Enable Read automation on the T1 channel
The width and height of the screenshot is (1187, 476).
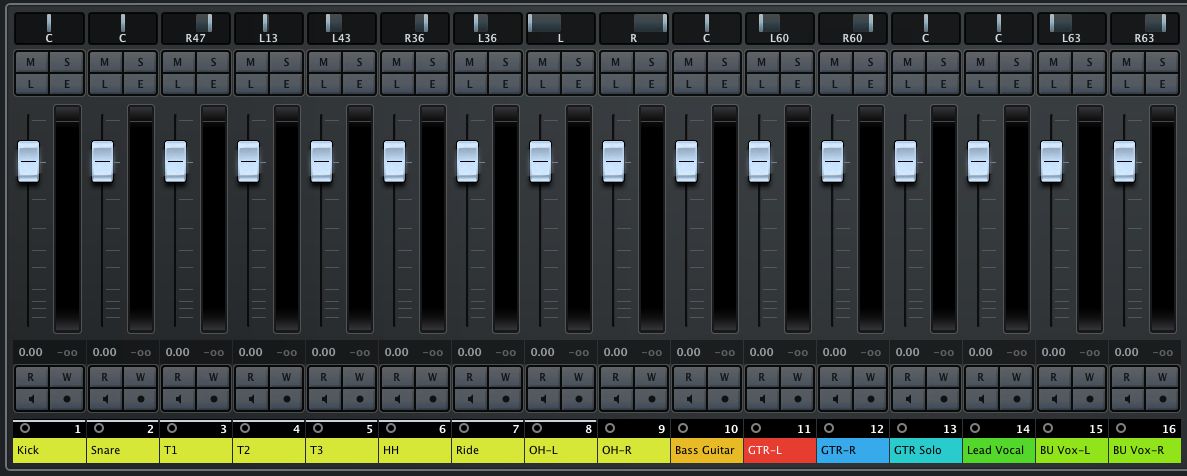point(177,376)
